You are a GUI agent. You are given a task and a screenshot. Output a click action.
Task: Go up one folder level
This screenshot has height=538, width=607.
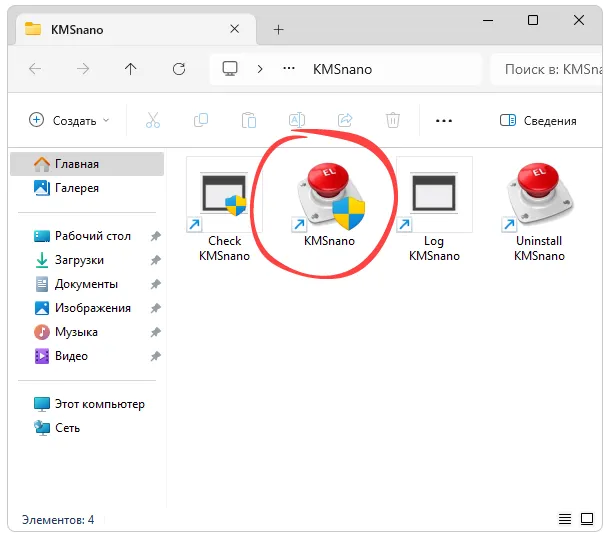(x=131, y=69)
